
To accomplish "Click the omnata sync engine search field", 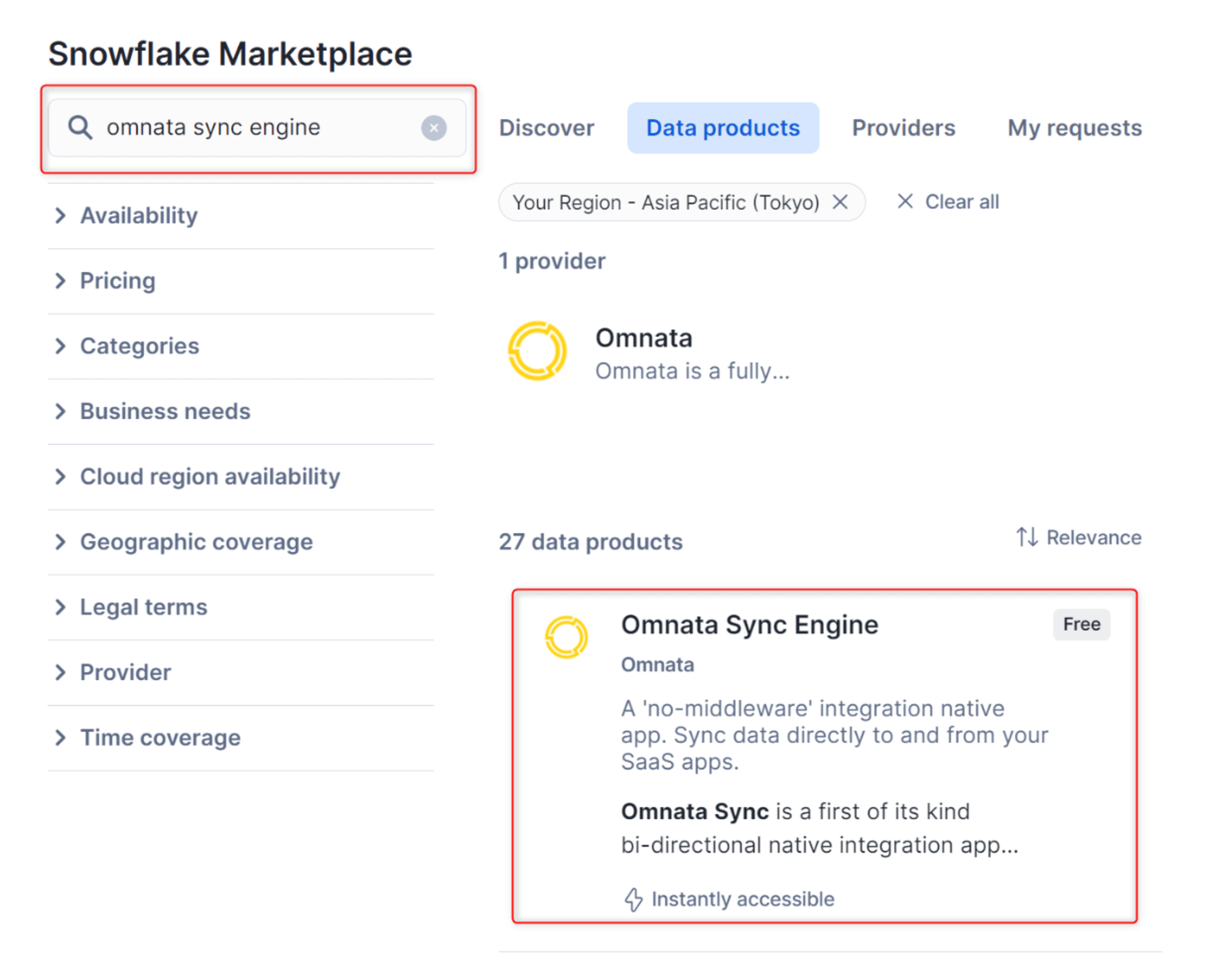I will pos(257,128).
